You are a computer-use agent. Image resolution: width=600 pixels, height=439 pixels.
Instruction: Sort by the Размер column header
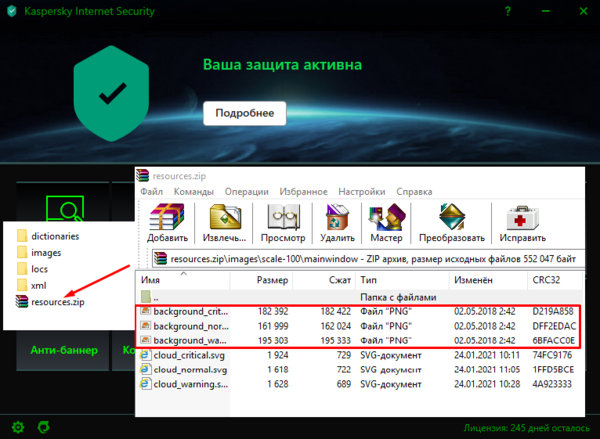262,280
